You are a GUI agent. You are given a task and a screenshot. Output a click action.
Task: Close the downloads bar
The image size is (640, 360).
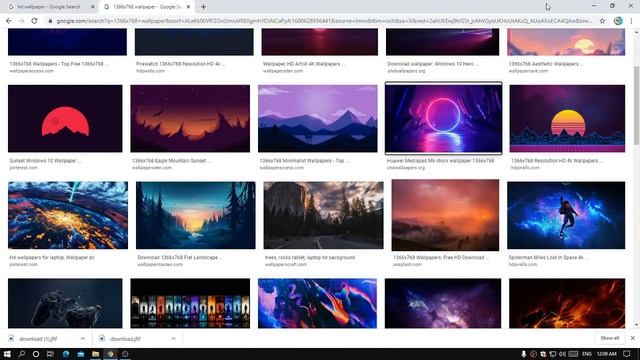pos(632,338)
